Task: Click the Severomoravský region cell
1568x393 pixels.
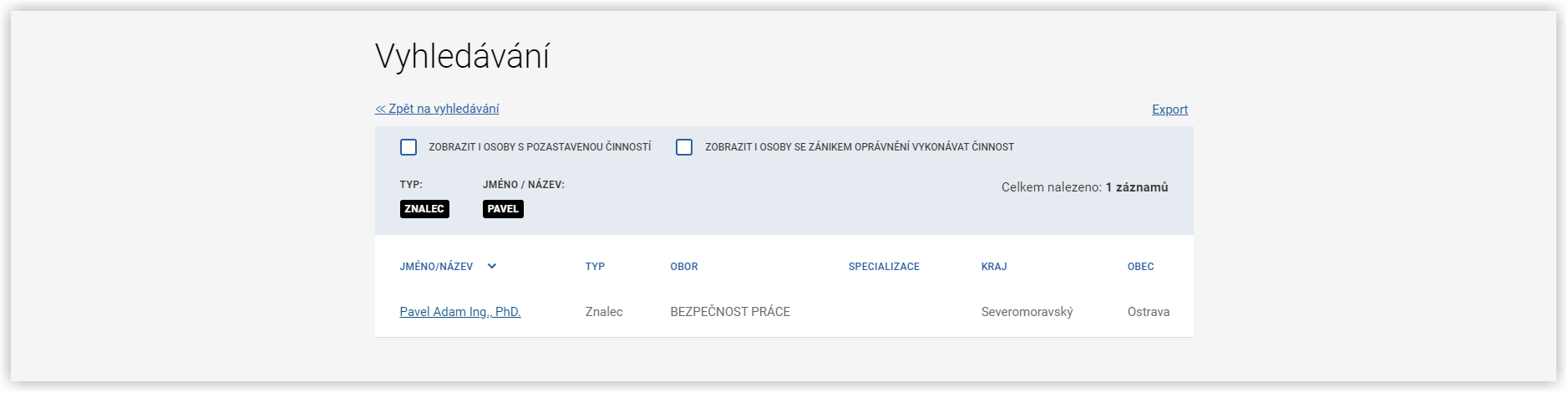Action: click(1027, 312)
